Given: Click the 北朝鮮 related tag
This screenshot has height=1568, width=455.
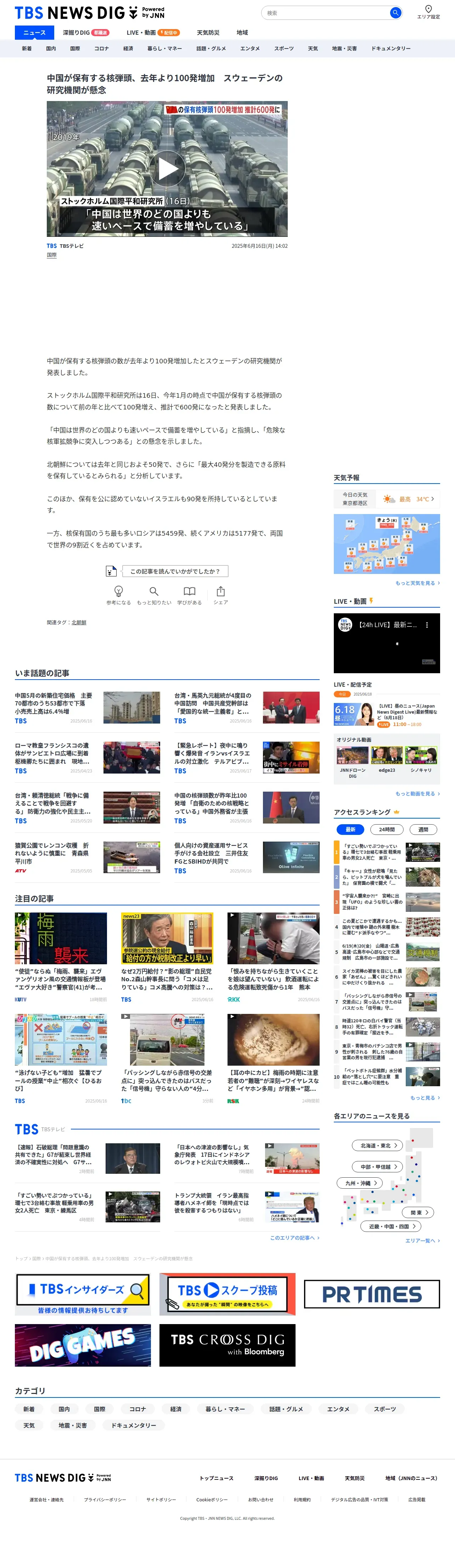Looking at the screenshot, I should point(79,622).
